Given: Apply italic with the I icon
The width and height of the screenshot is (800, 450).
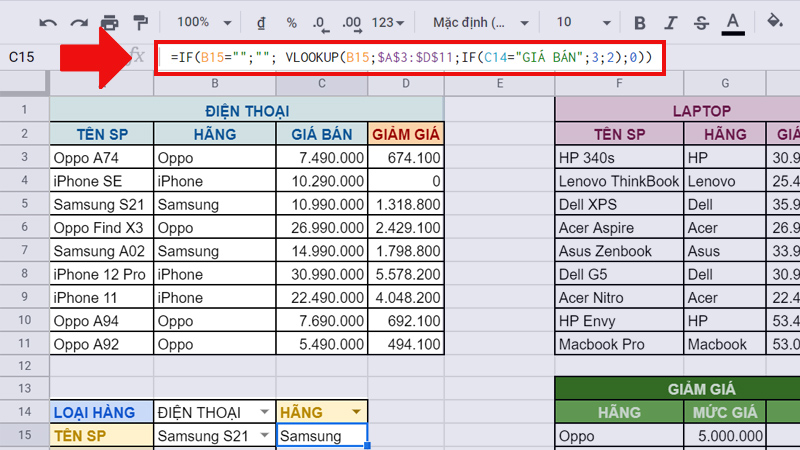Looking at the screenshot, I should [671, 22].
